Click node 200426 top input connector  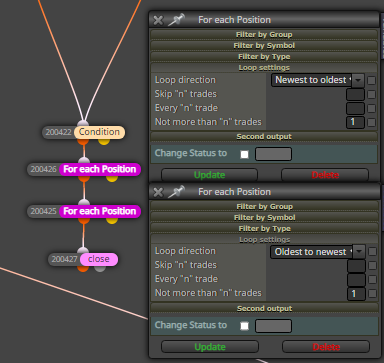tap(84, 160)
